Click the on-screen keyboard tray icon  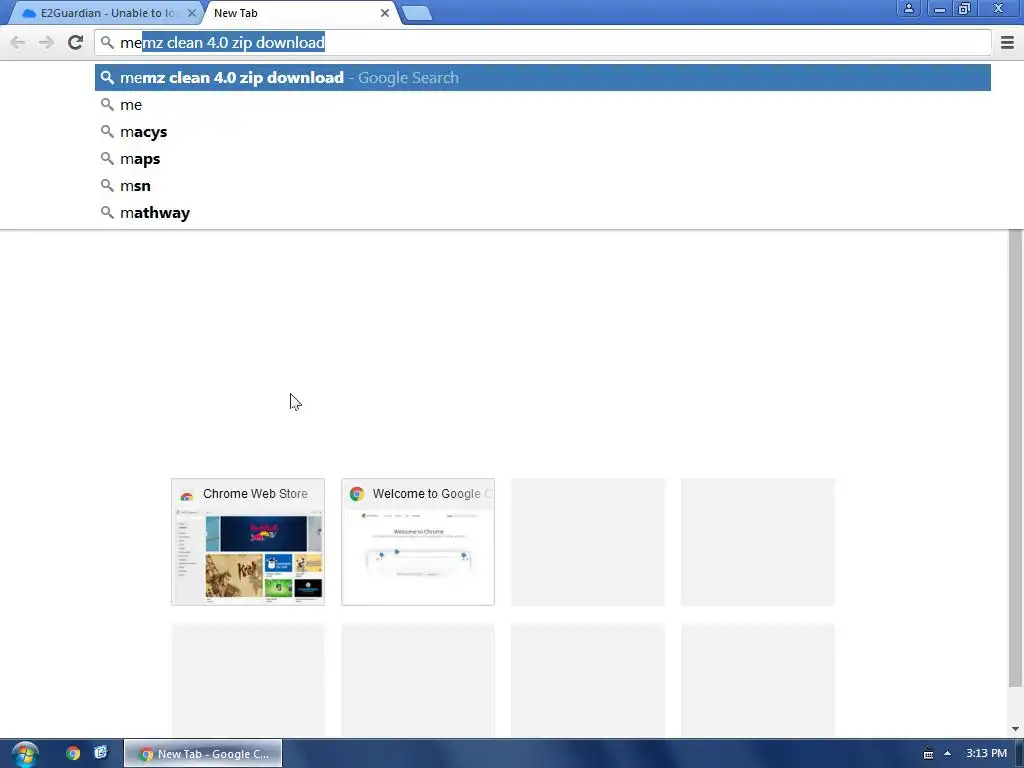pyautogui.click(x=928, y=754)
